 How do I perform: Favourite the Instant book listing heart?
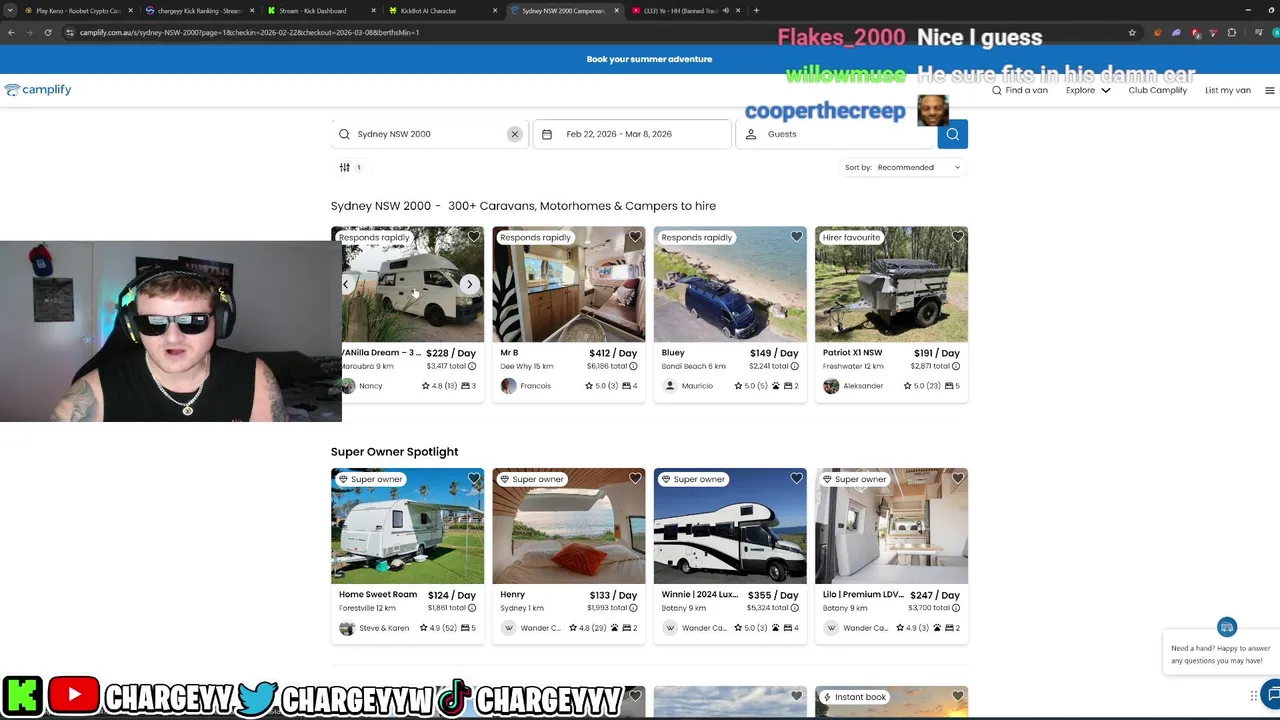pos(958,696)
